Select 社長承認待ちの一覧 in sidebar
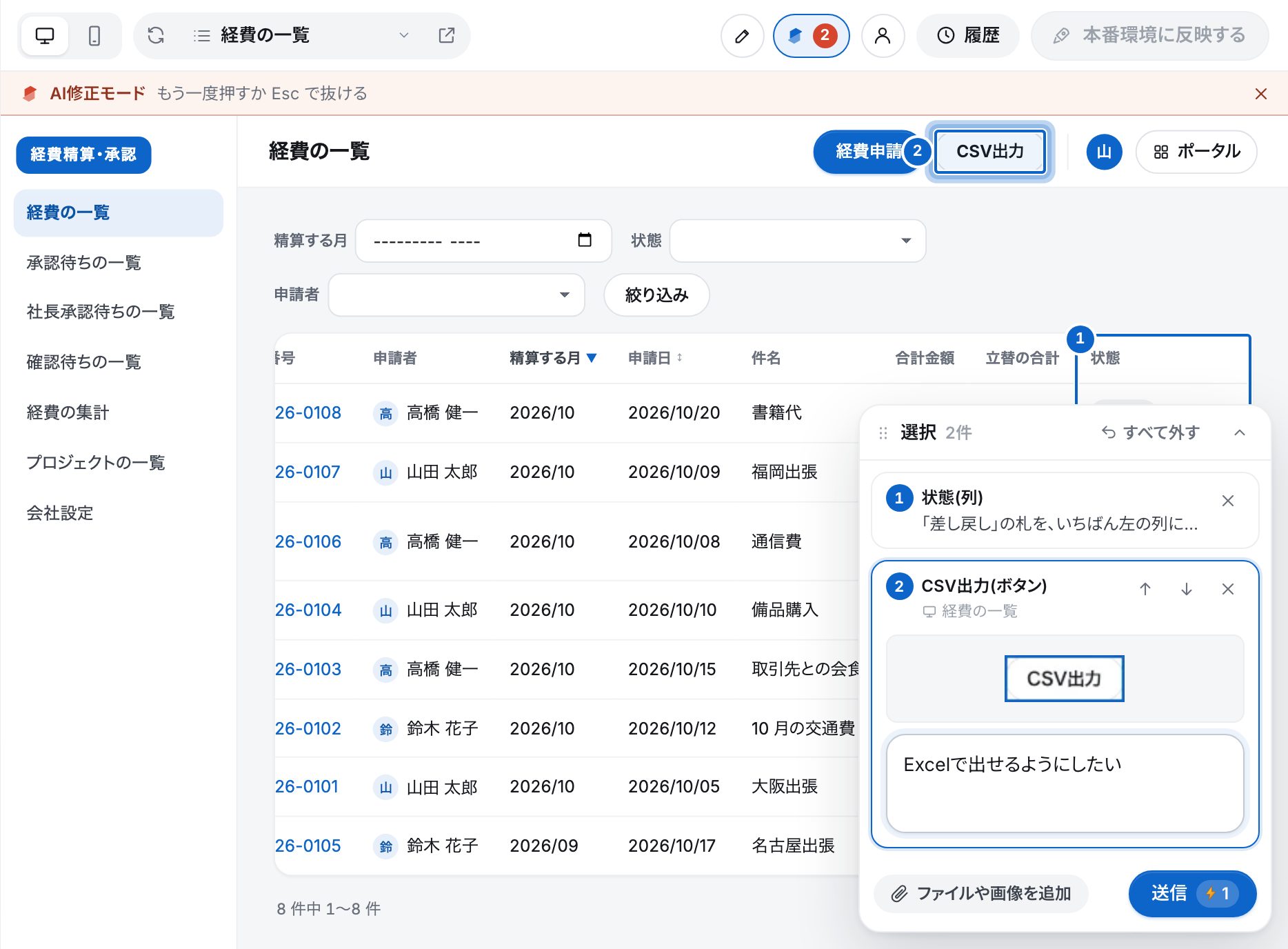The width and height of the screenshot is (1288, 949). [x=118, y=312]
